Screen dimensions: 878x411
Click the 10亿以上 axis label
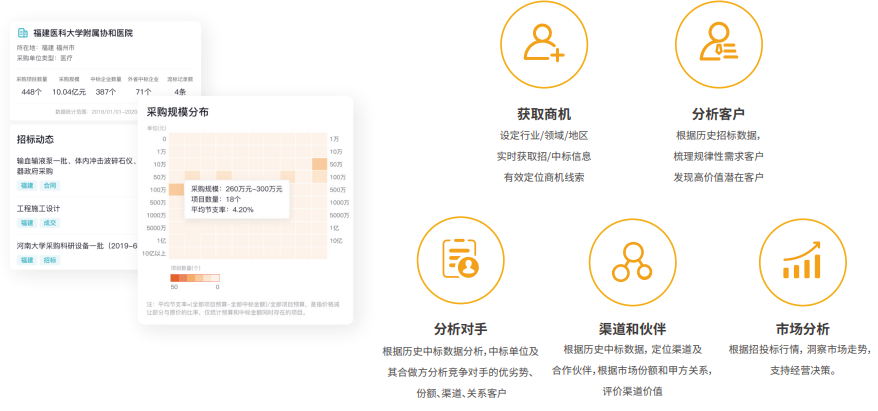tap(155, 254)
